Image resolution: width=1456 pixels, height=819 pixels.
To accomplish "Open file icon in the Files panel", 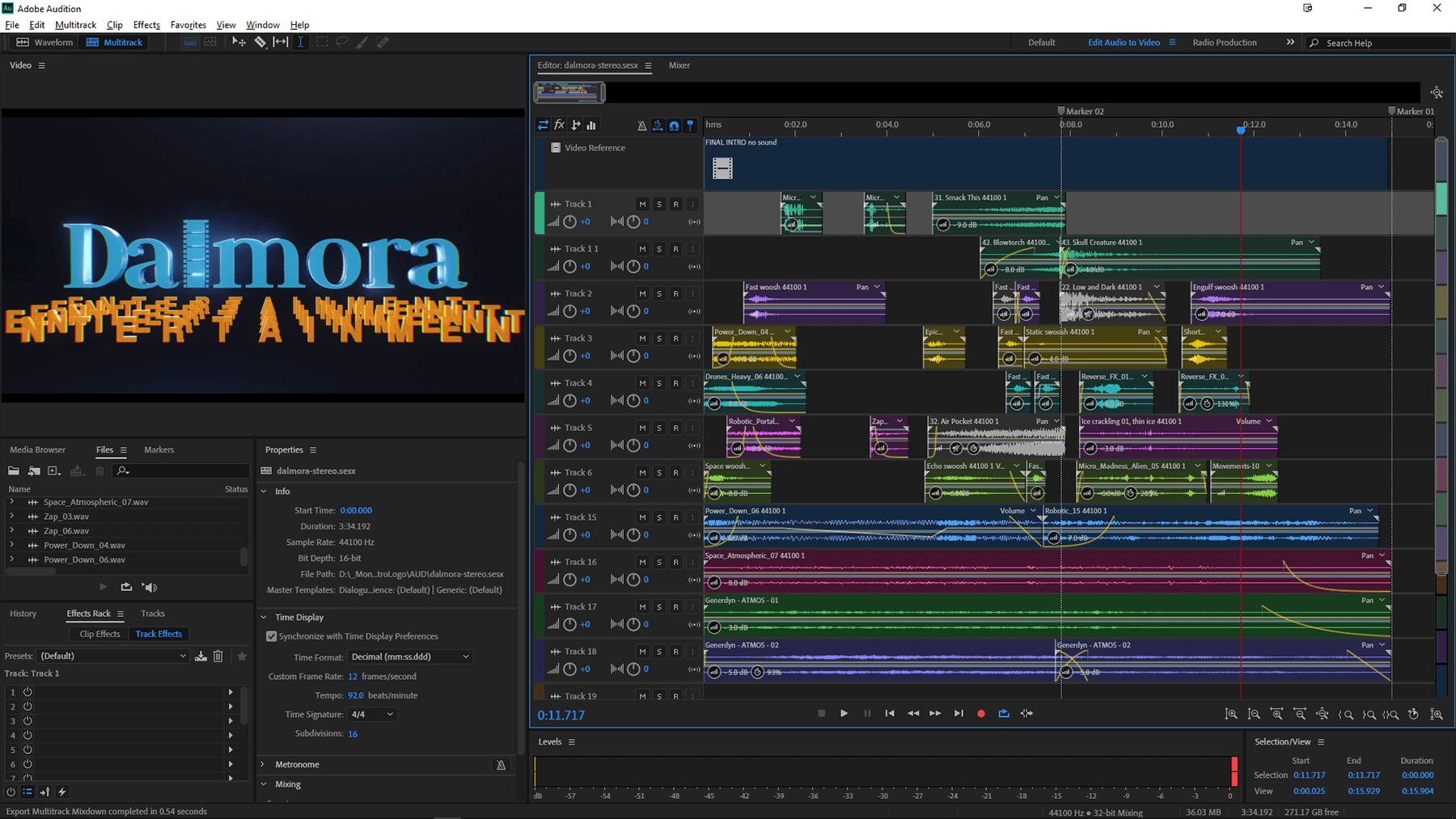I will click(14, 471).
